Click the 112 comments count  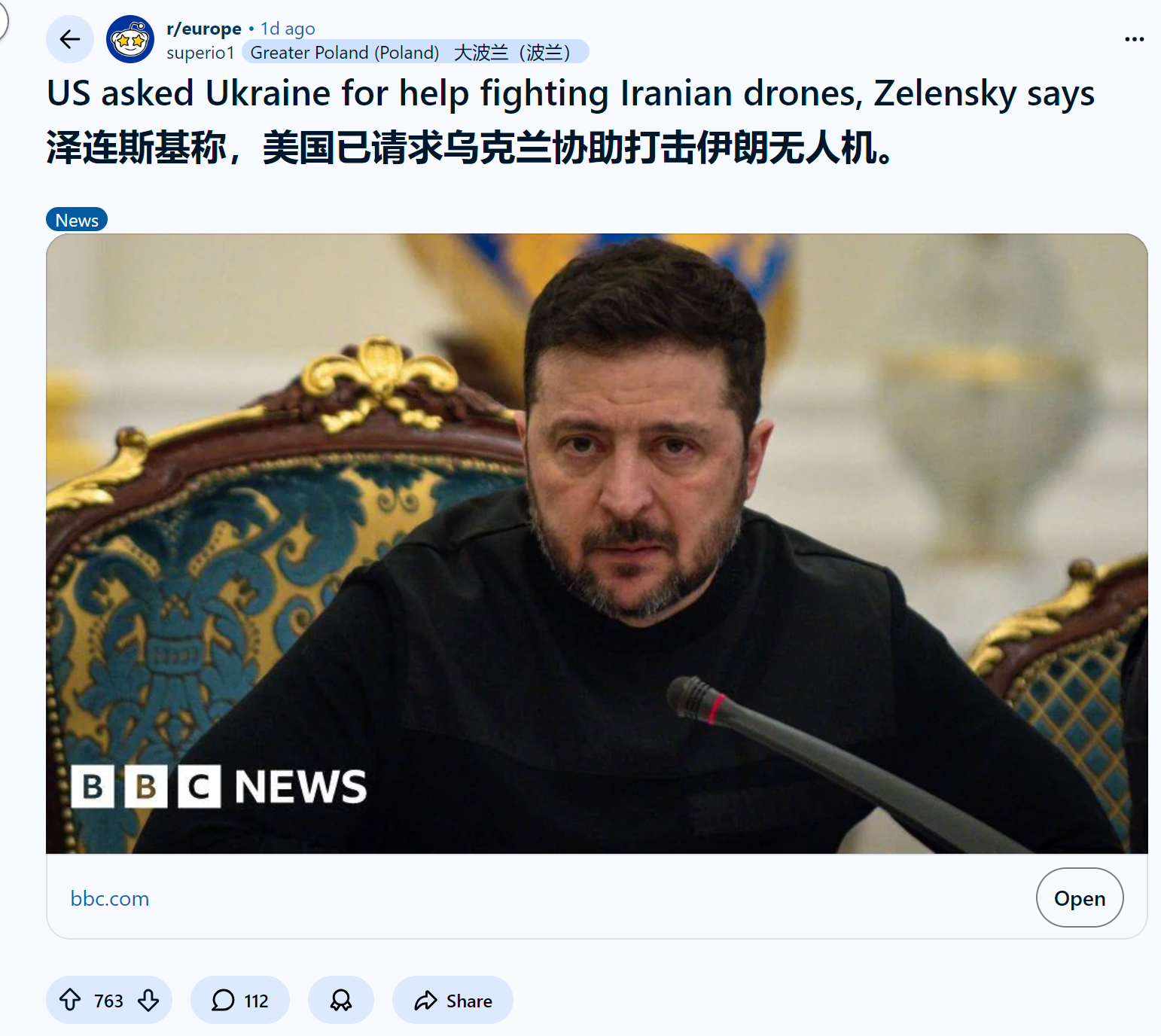pos(256,1001)
